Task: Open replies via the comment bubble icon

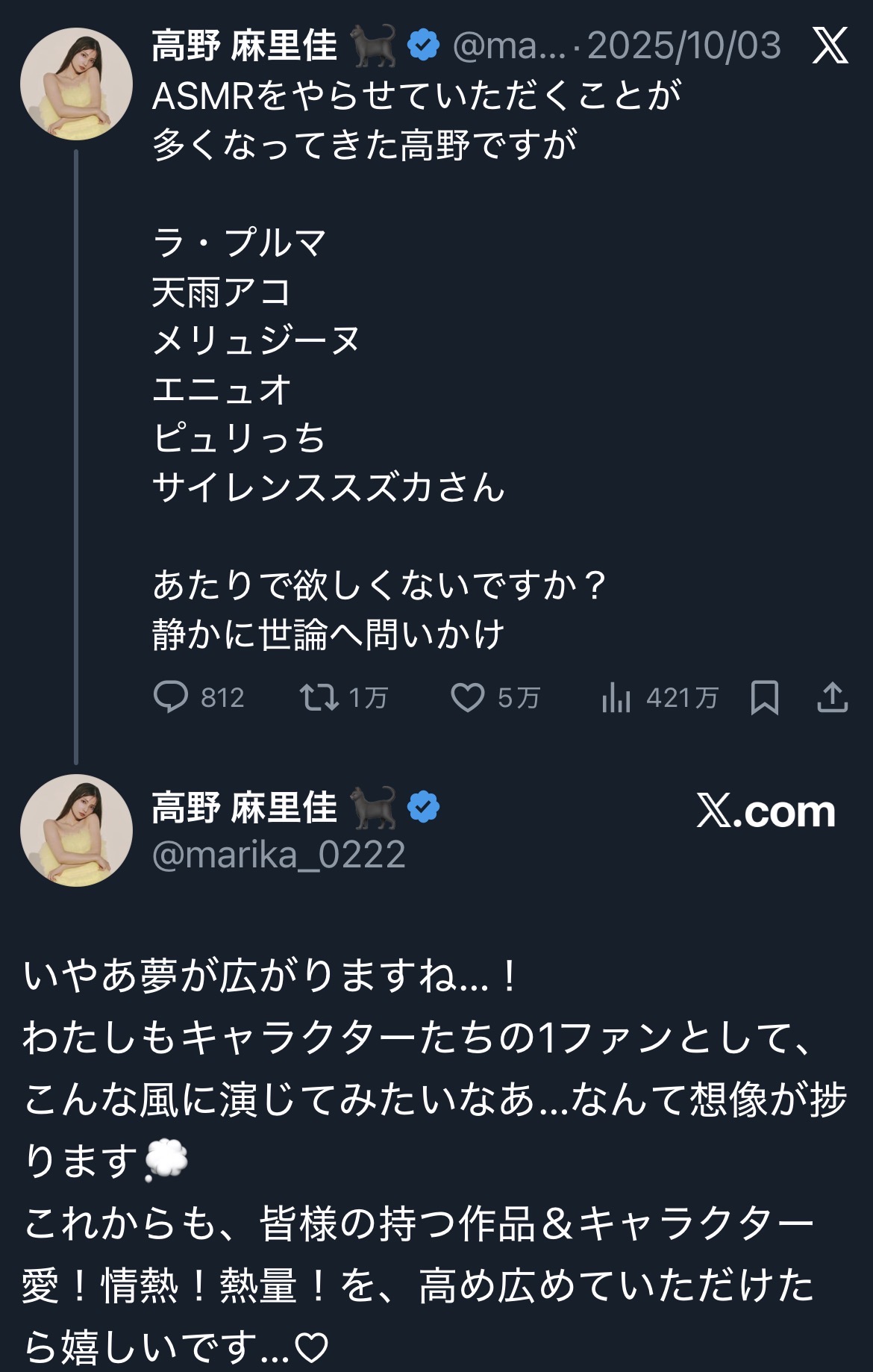Action: pos(171,698)
